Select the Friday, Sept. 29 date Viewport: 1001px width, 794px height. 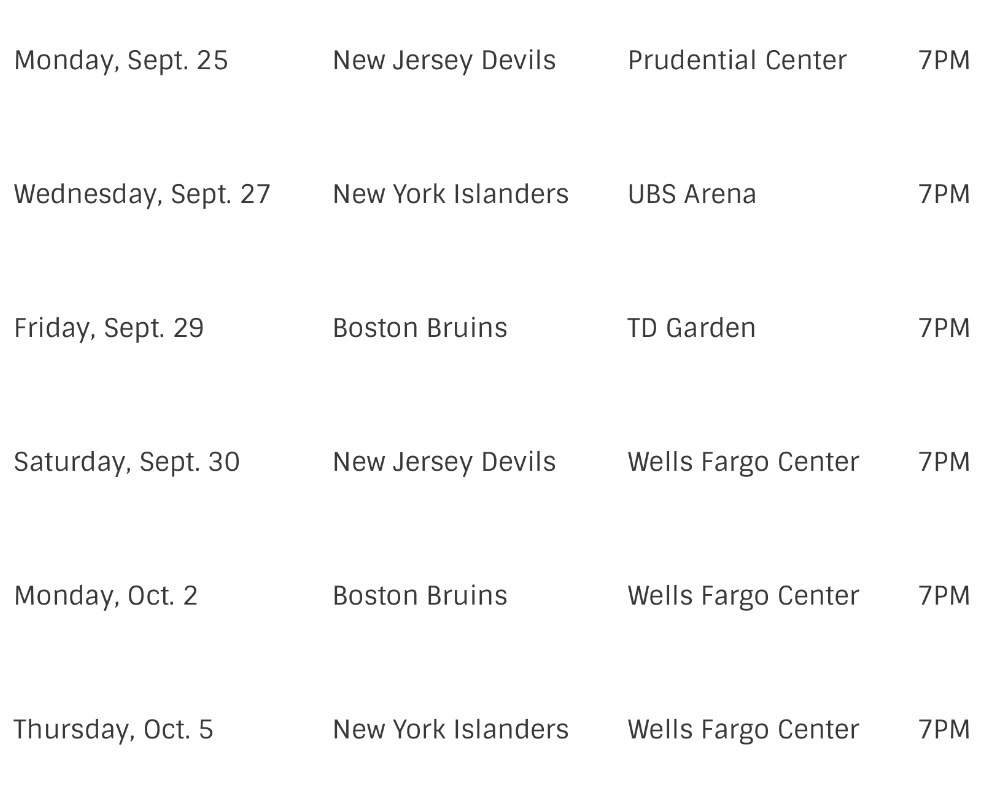click(x=109, y=328)
